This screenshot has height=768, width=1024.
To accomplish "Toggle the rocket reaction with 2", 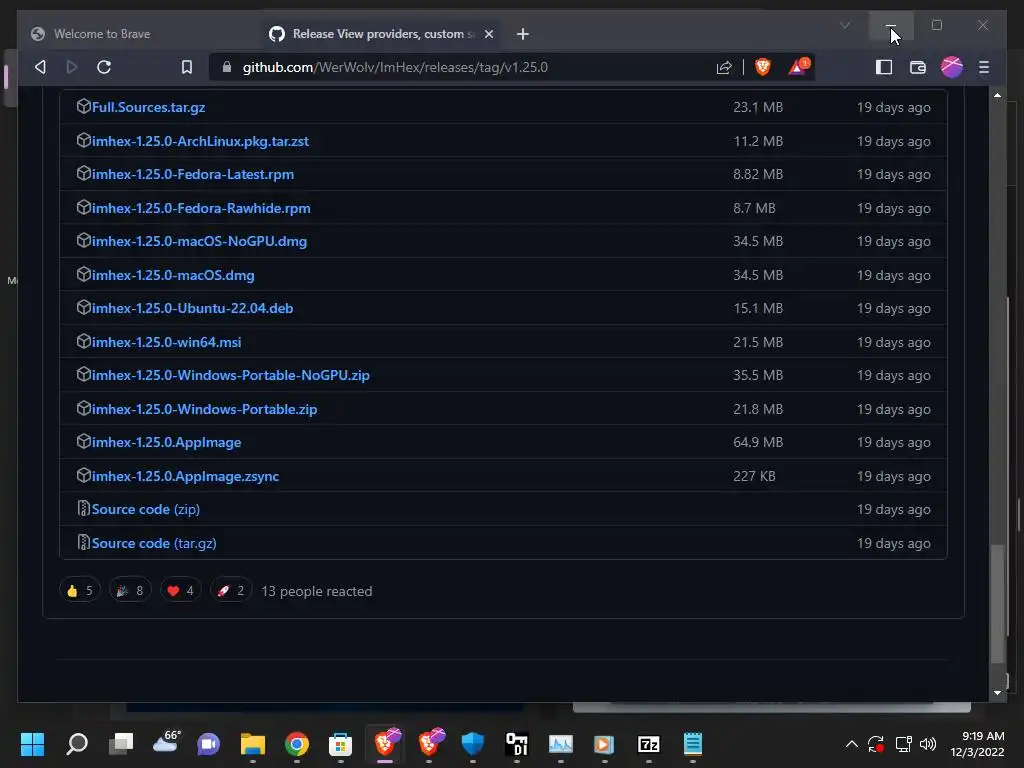I will click(x=231, y=591).
